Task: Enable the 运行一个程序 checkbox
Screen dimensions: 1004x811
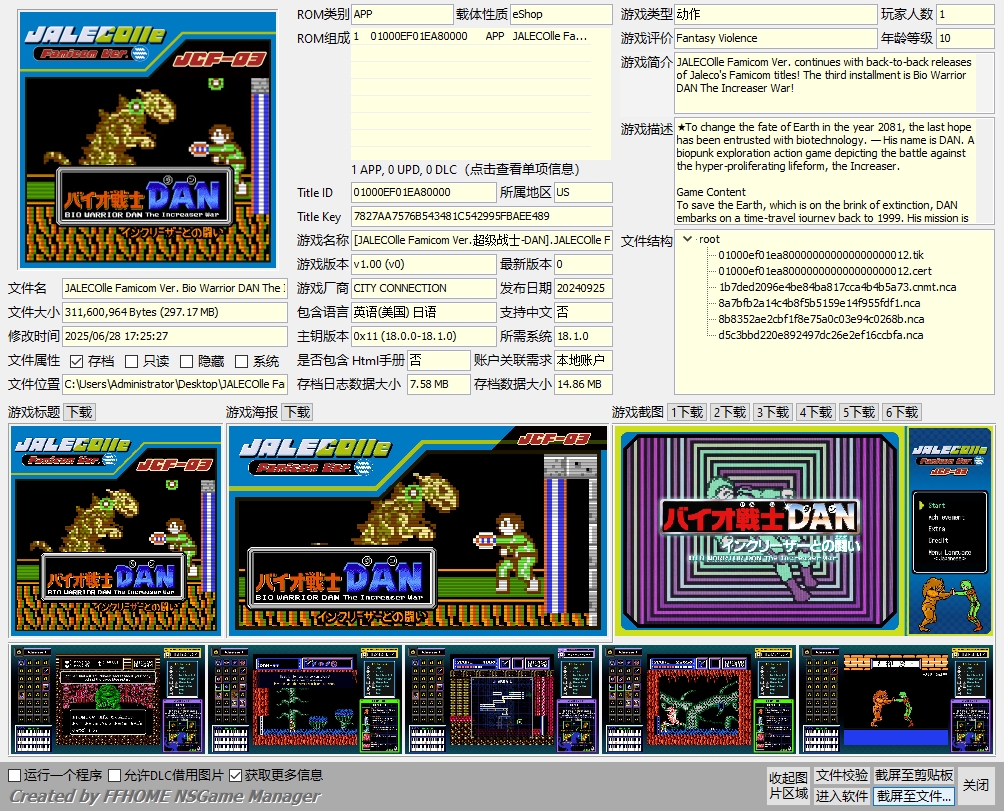Action: pyautogui.click(x=14, y=776)
